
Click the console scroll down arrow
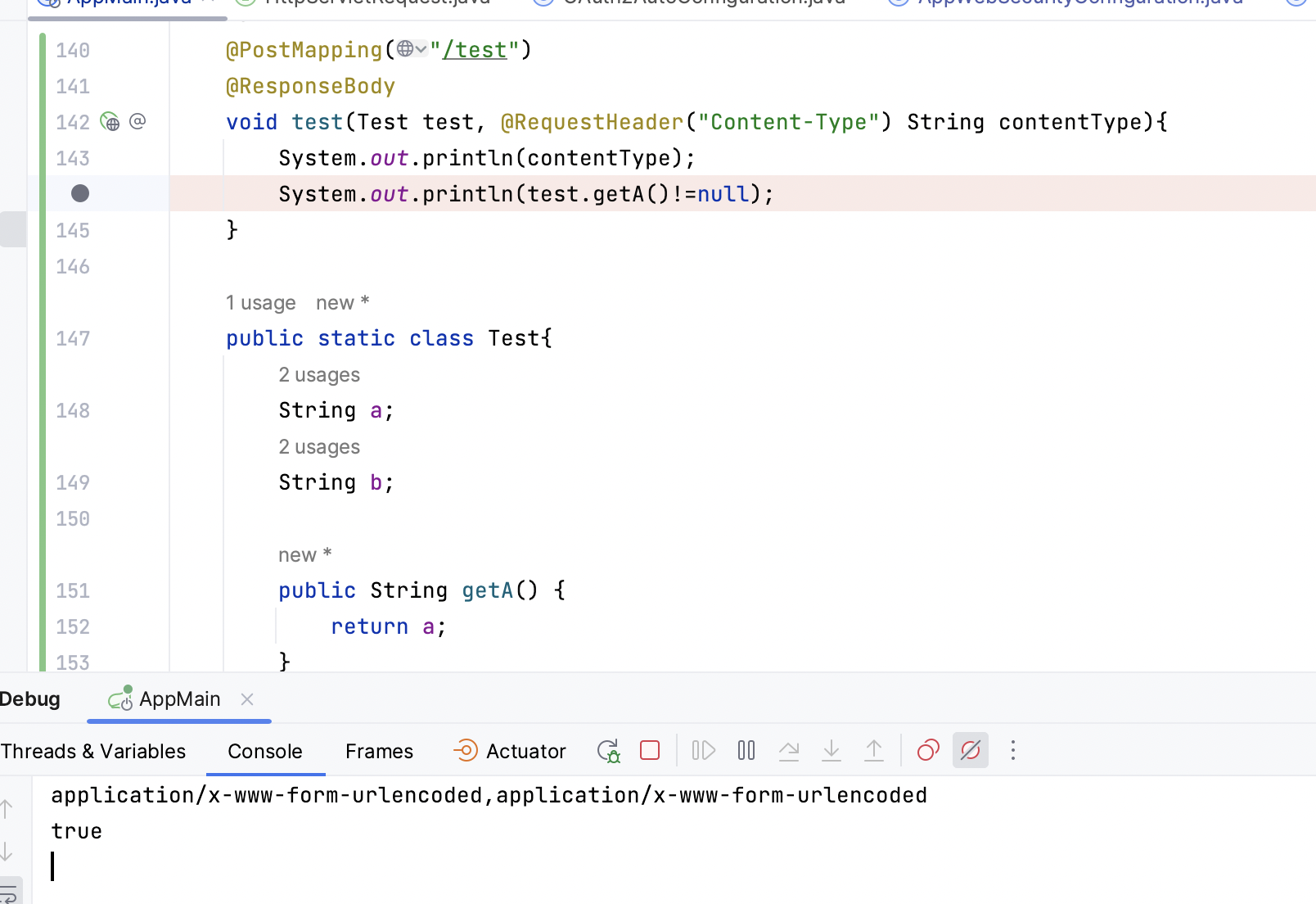tap(7, 852)
